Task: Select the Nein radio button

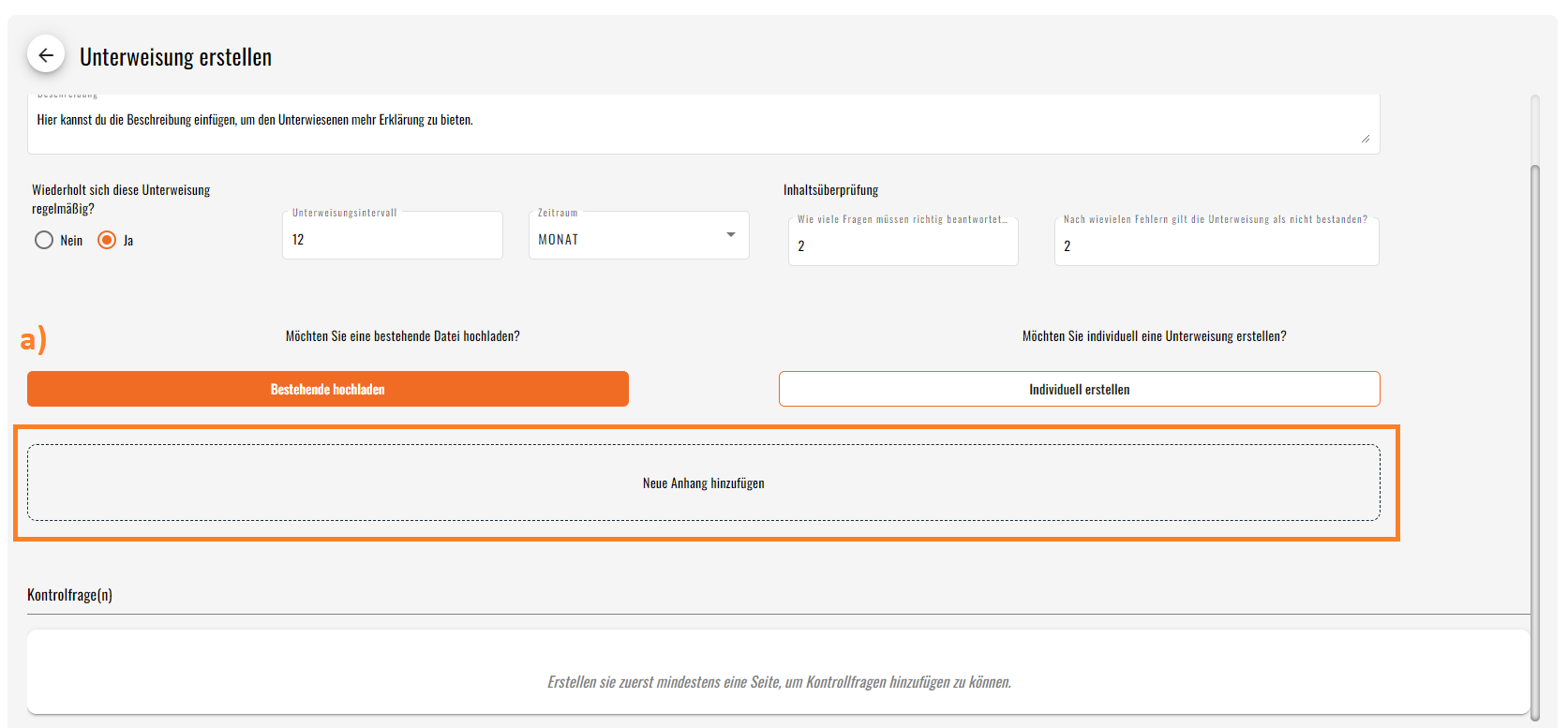Action: (44, 240)
